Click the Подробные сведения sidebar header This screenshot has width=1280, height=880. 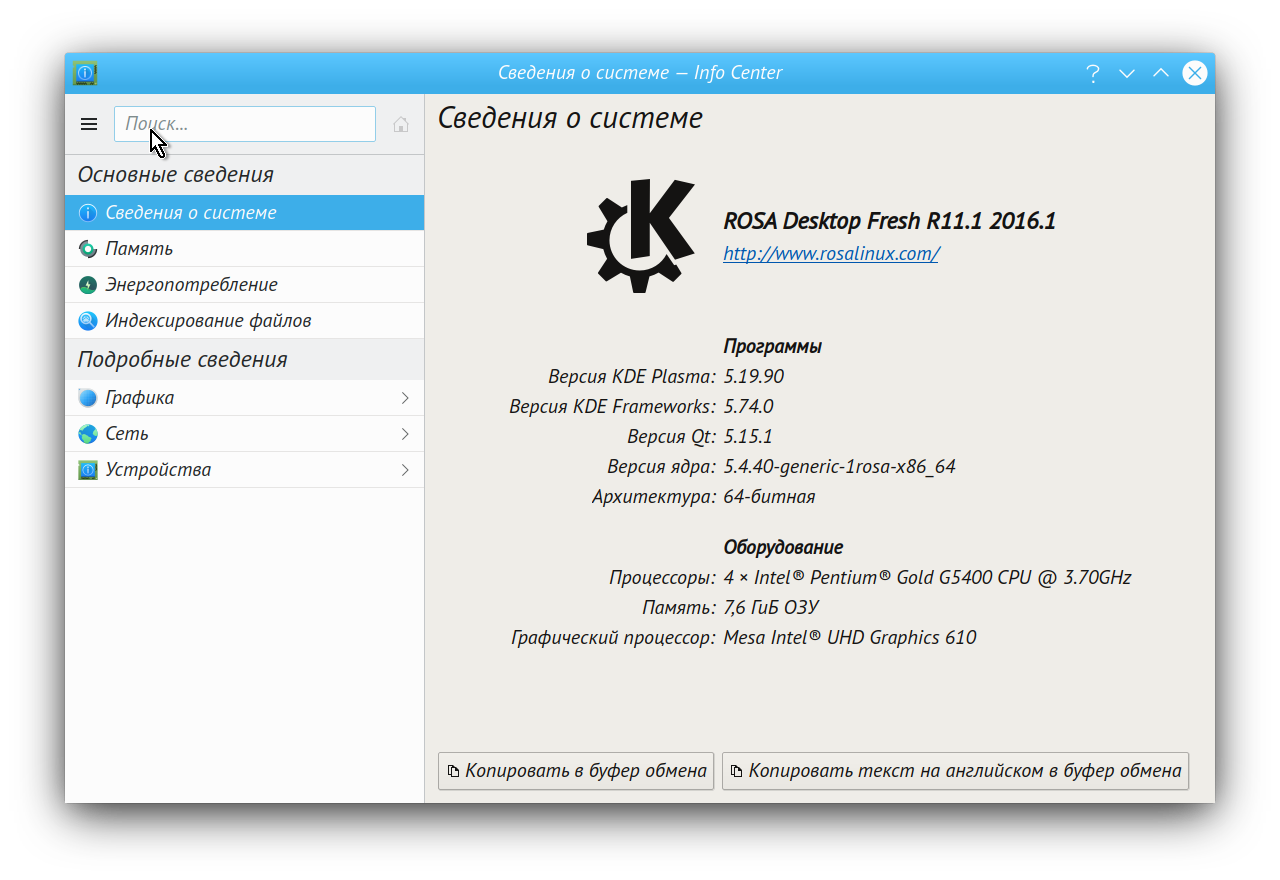click(x=183, y=360)
